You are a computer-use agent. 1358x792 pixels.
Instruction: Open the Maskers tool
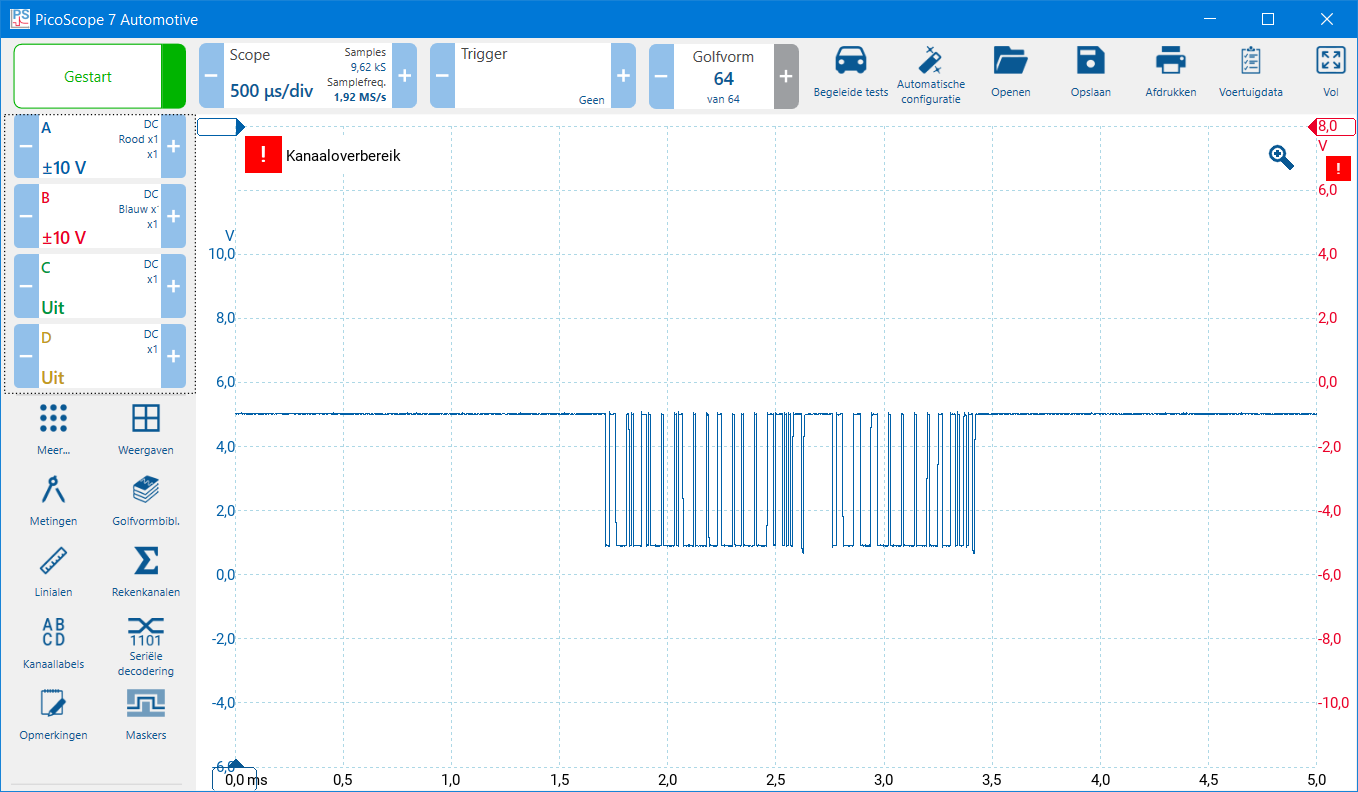point(146,705)
